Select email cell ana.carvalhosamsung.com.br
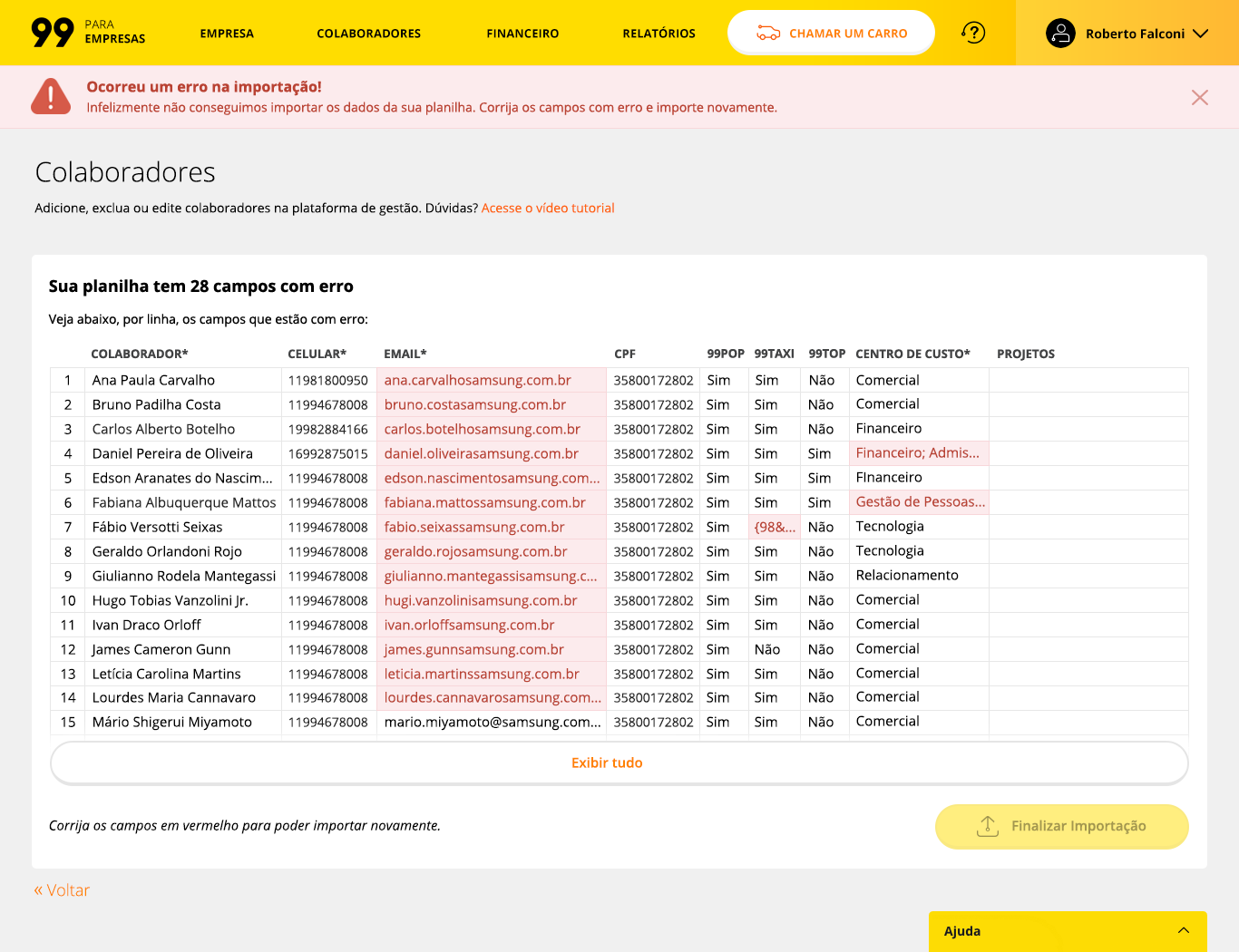Screen dimensions: 1239x952 [x=491, y=380]
